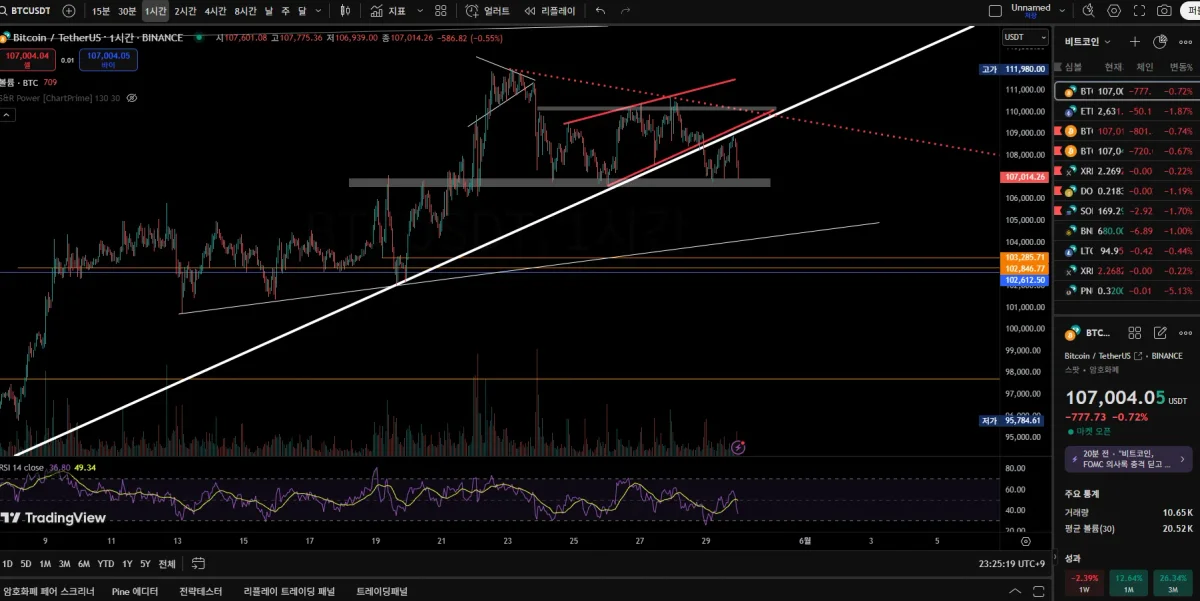Image resolution: width=1200 pixels, height=601 pixels.
Task: Add a symbol to compare with plus icon
Action: coord(68,11)
